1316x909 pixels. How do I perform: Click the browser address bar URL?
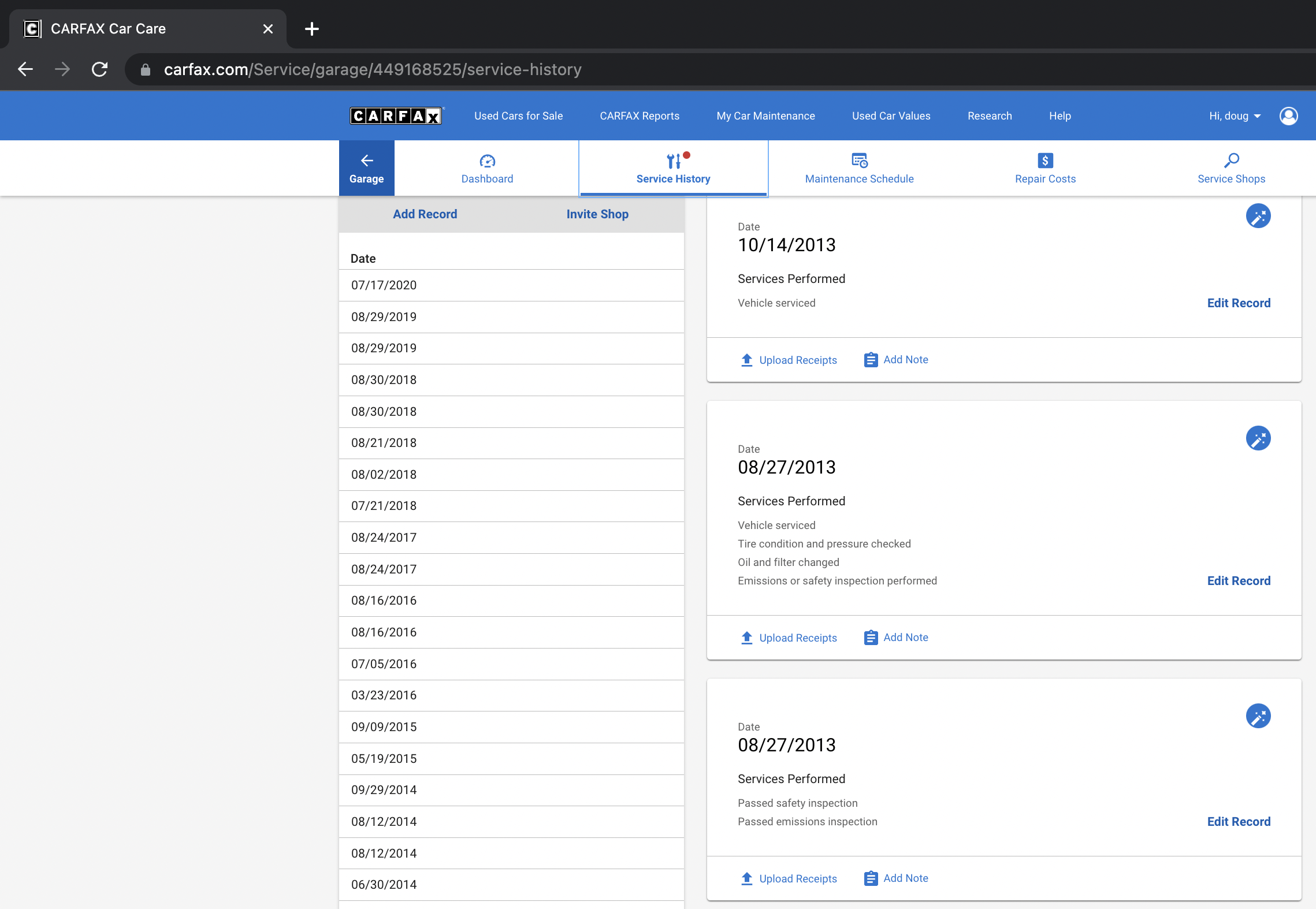pyautogui.click(x=373, y=70)
